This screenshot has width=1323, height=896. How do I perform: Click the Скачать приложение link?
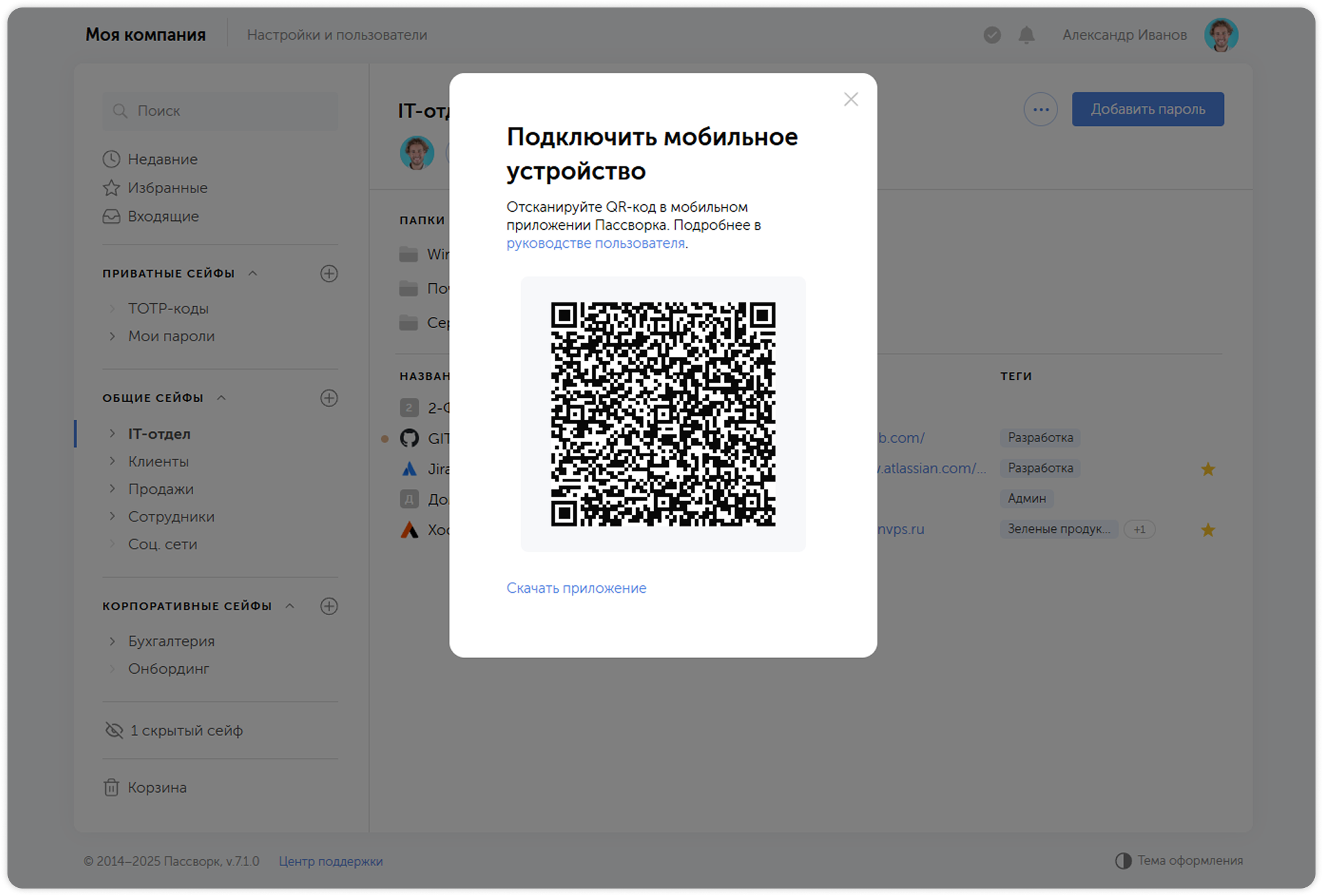click(576, 588)
